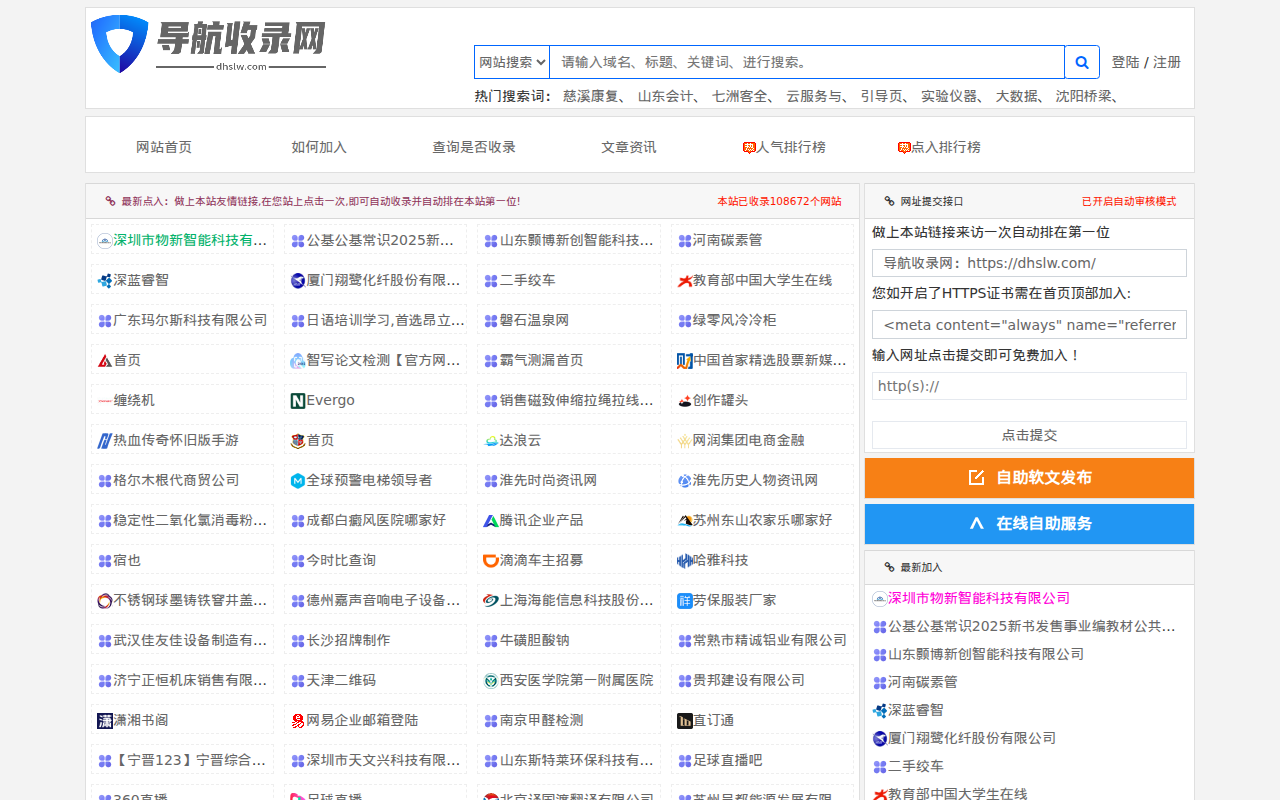
Task: Open 足球直播吧 link
Action: click(728, 760)
